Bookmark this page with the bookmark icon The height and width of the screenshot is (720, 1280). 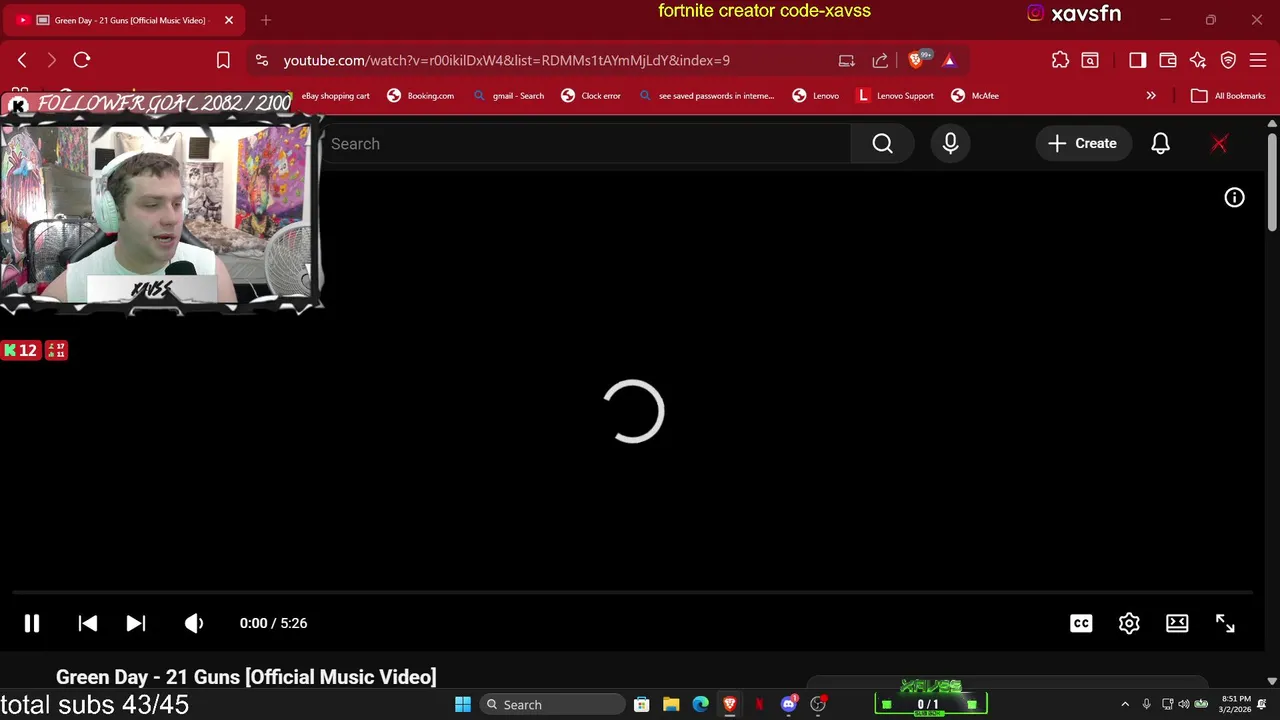click(223, 60)
